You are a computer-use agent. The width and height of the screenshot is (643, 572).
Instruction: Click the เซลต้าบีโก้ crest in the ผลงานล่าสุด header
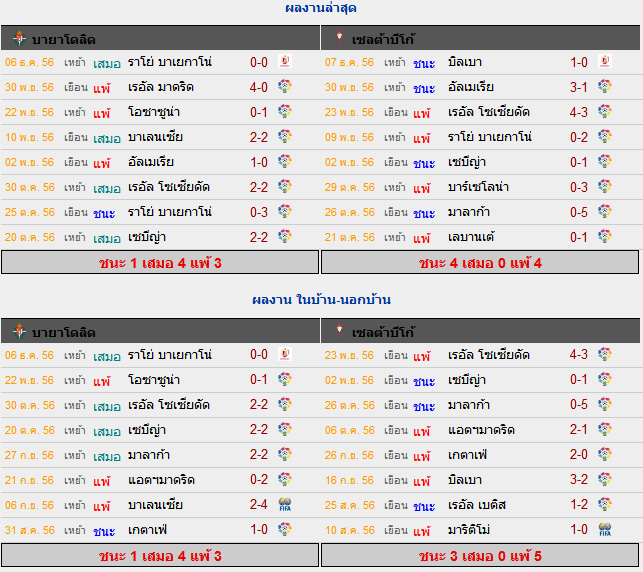coord(339,37)
